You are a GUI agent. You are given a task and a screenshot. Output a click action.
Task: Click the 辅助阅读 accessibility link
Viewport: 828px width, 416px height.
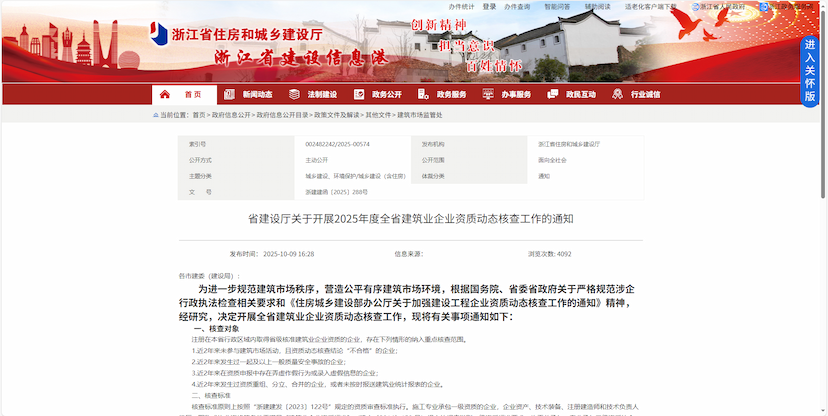[x=597, y=6]
